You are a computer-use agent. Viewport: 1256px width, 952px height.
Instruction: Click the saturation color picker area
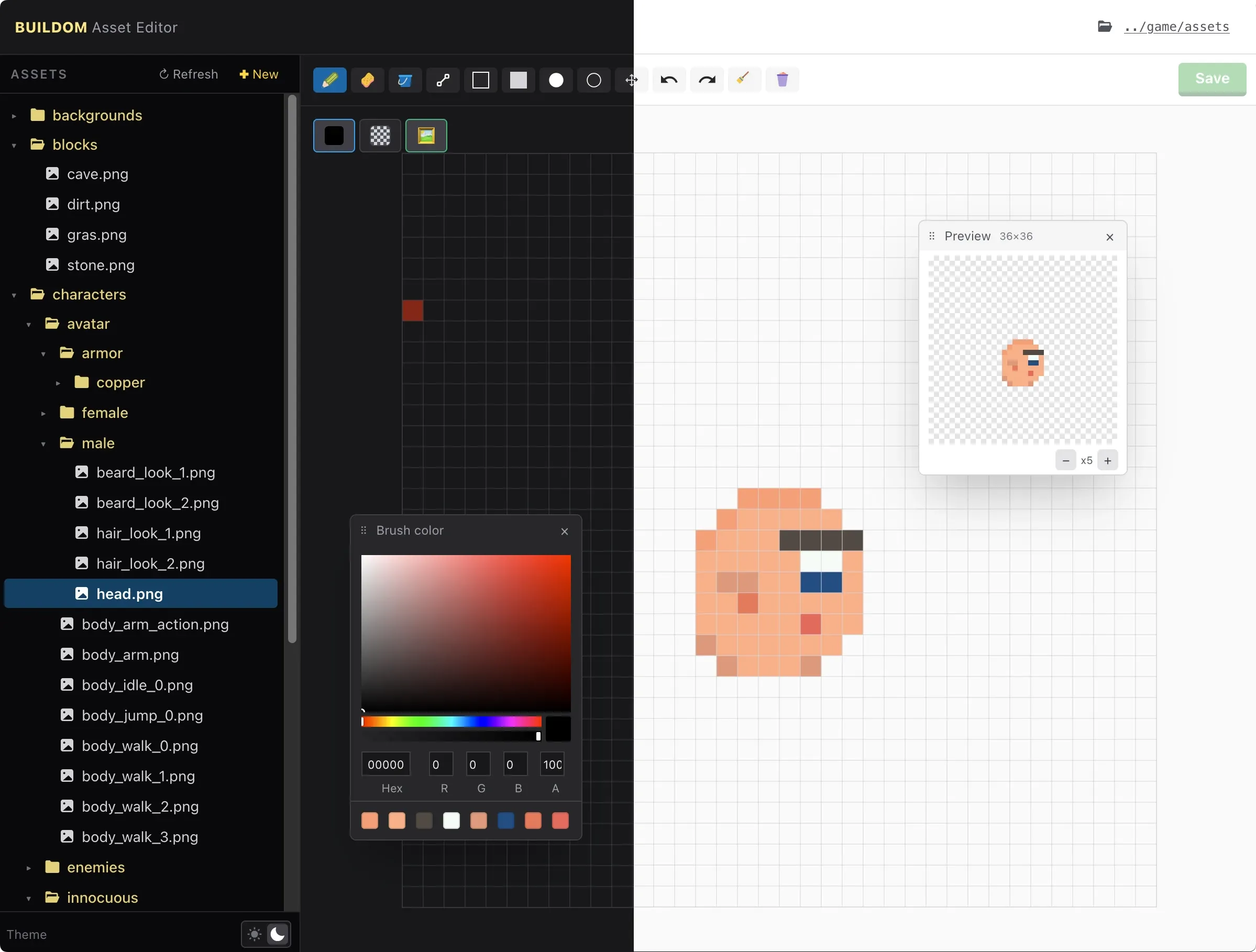point(466,633)
